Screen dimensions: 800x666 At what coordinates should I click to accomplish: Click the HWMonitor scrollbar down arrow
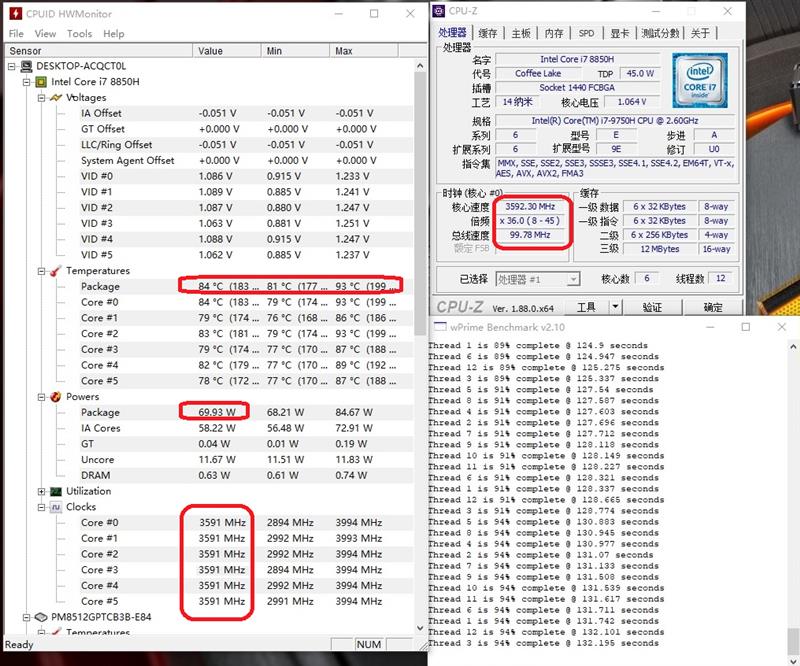tap(420, 628)
